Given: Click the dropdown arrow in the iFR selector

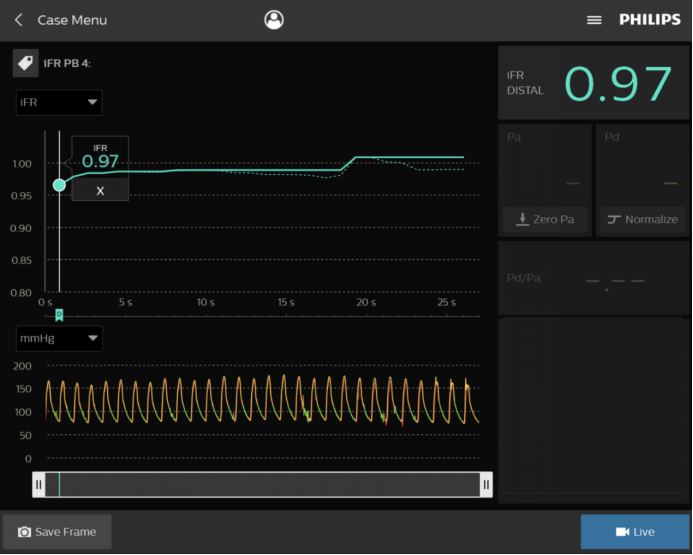Looking at the screenshot, I should pos(92,102).
